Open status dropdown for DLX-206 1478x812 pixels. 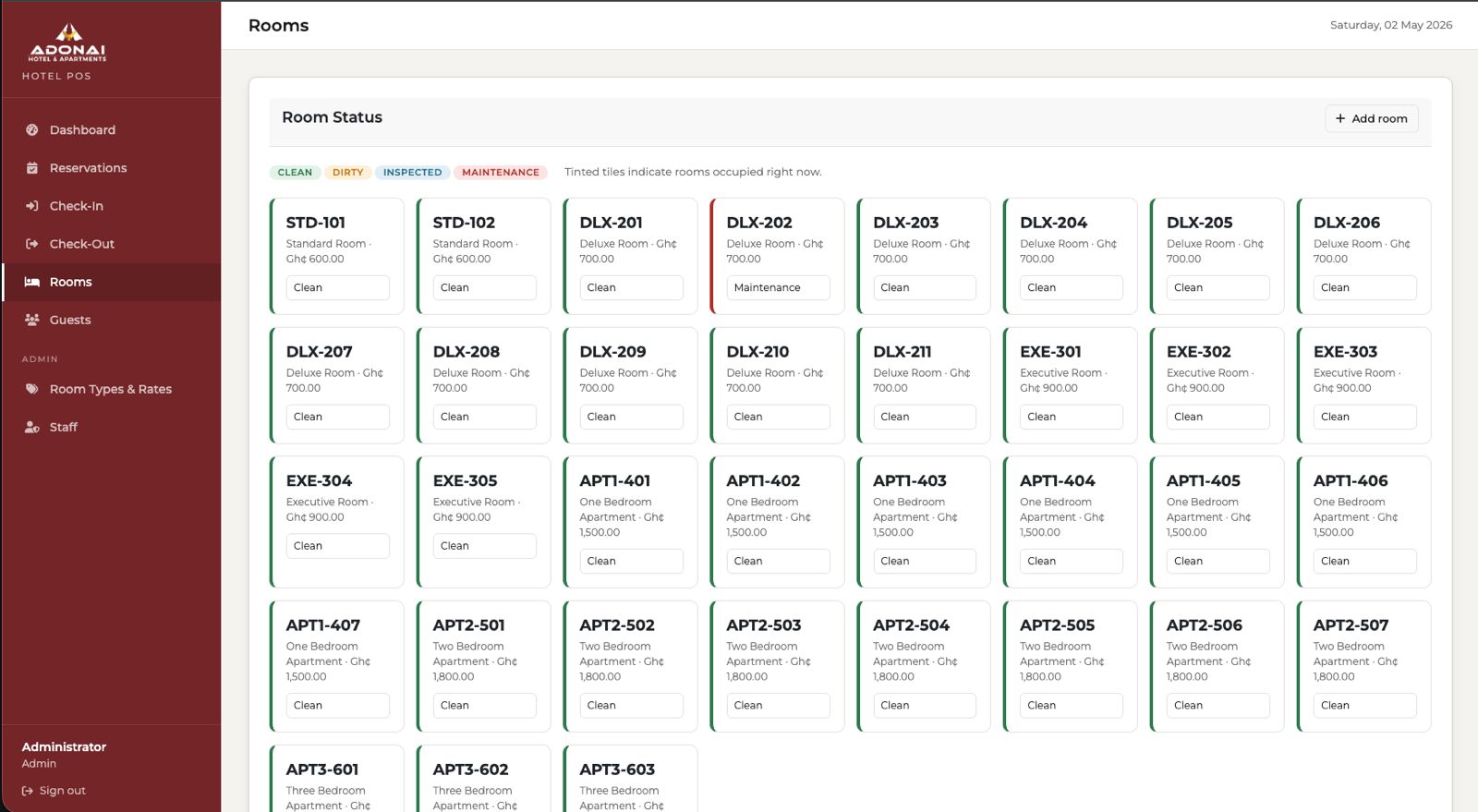(x=1365, y=287)
